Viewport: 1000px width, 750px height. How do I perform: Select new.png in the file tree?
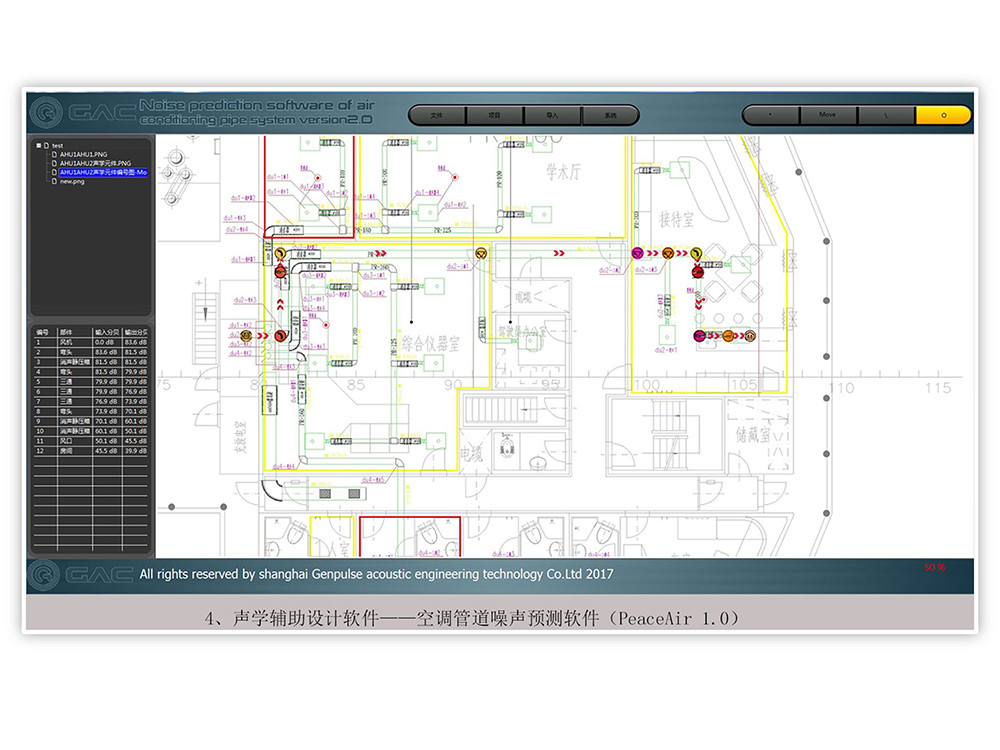(x=72, y=181)
